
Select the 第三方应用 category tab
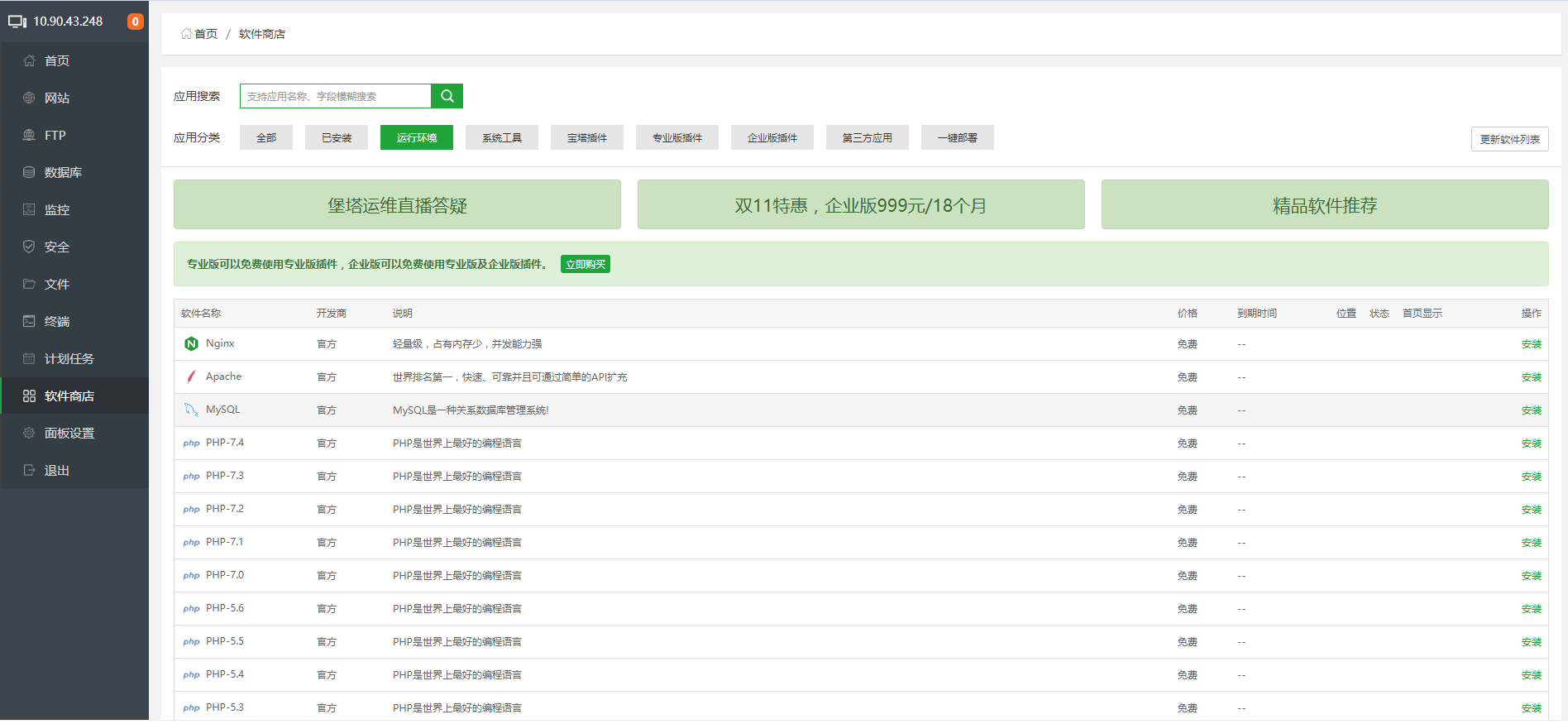coord(868,137)
